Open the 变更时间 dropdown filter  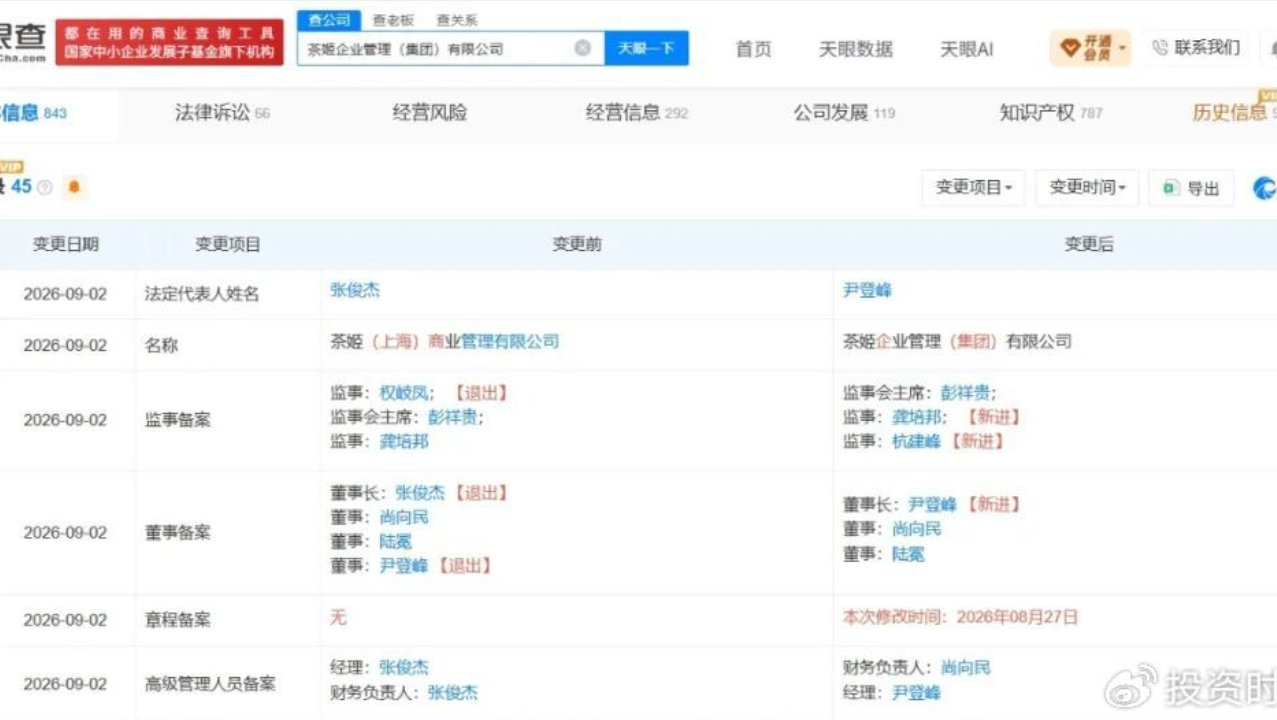tap(1088, 188)
